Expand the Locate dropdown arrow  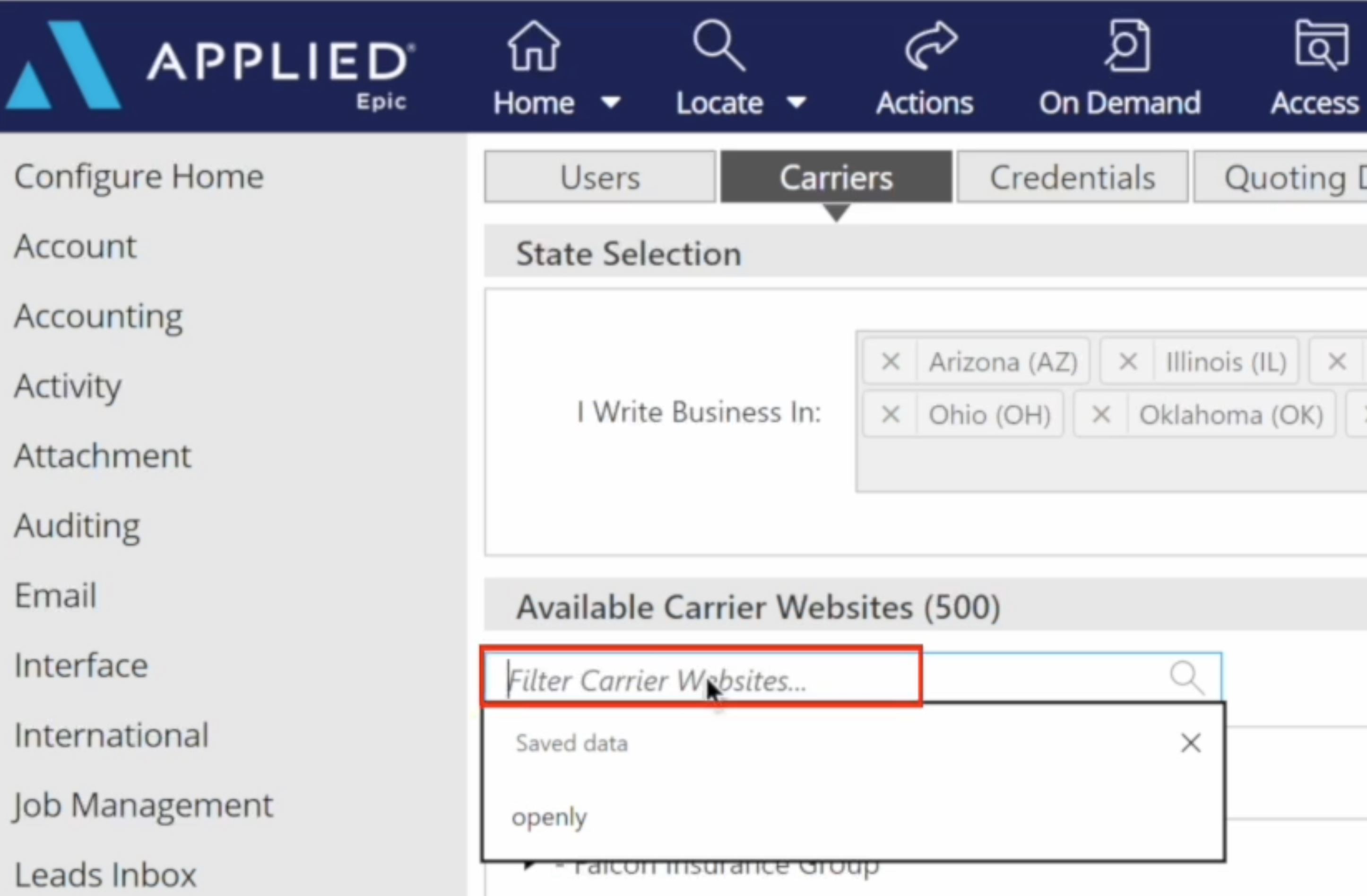pyautogui.click(x=796, y=103)
